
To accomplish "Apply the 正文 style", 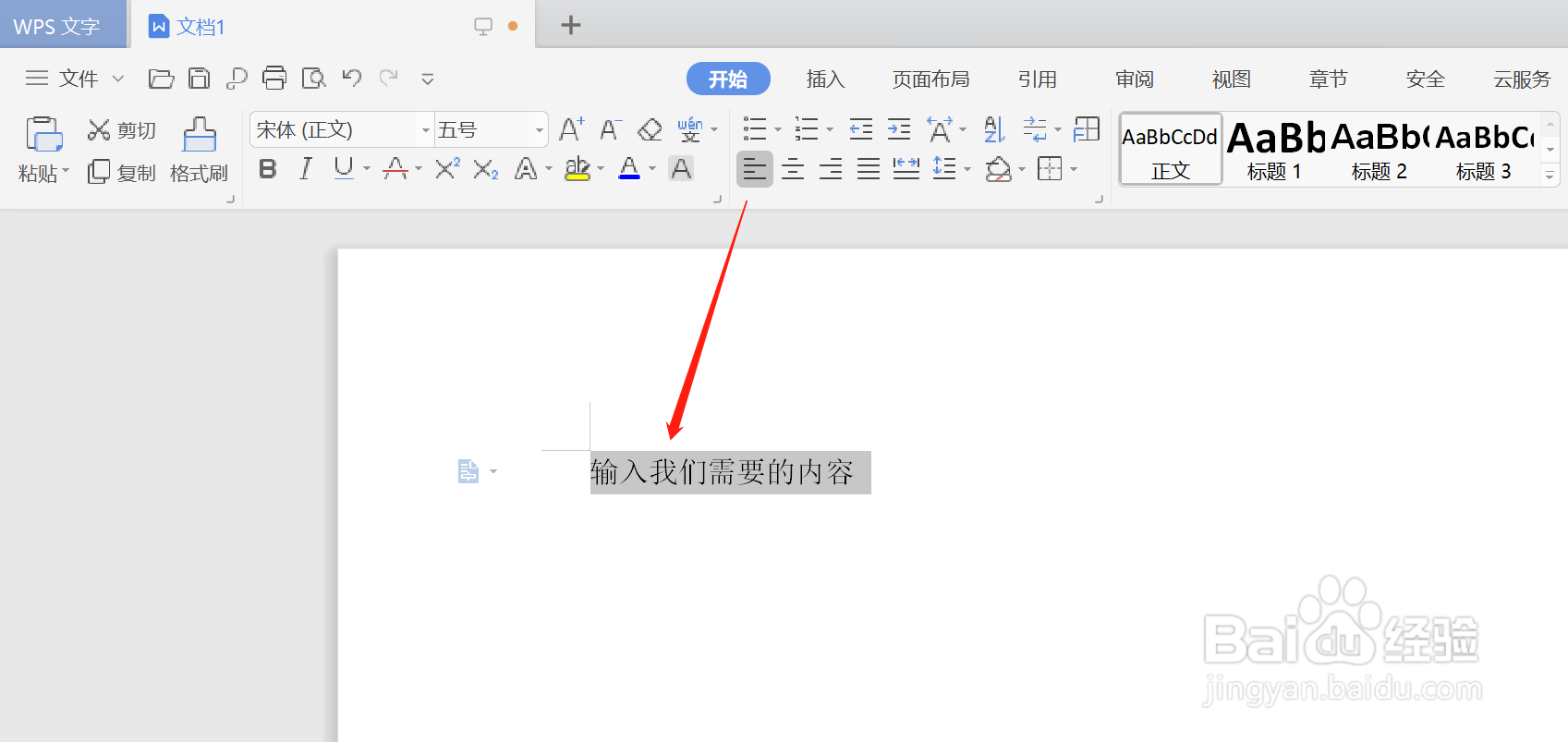I will click(x=1171, y=150).
